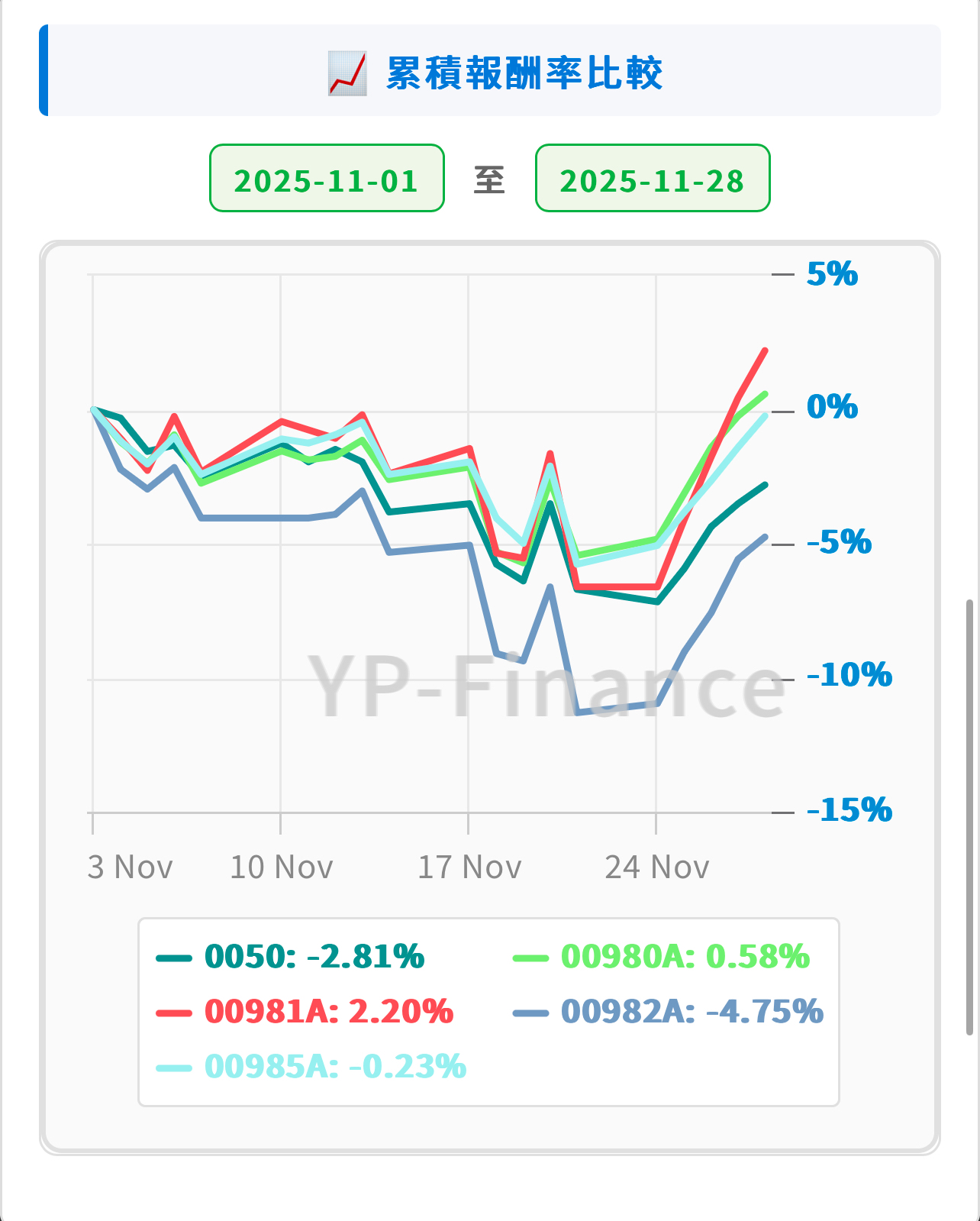Click the 00982A: -4.75% legend label

pos(691,1012)
